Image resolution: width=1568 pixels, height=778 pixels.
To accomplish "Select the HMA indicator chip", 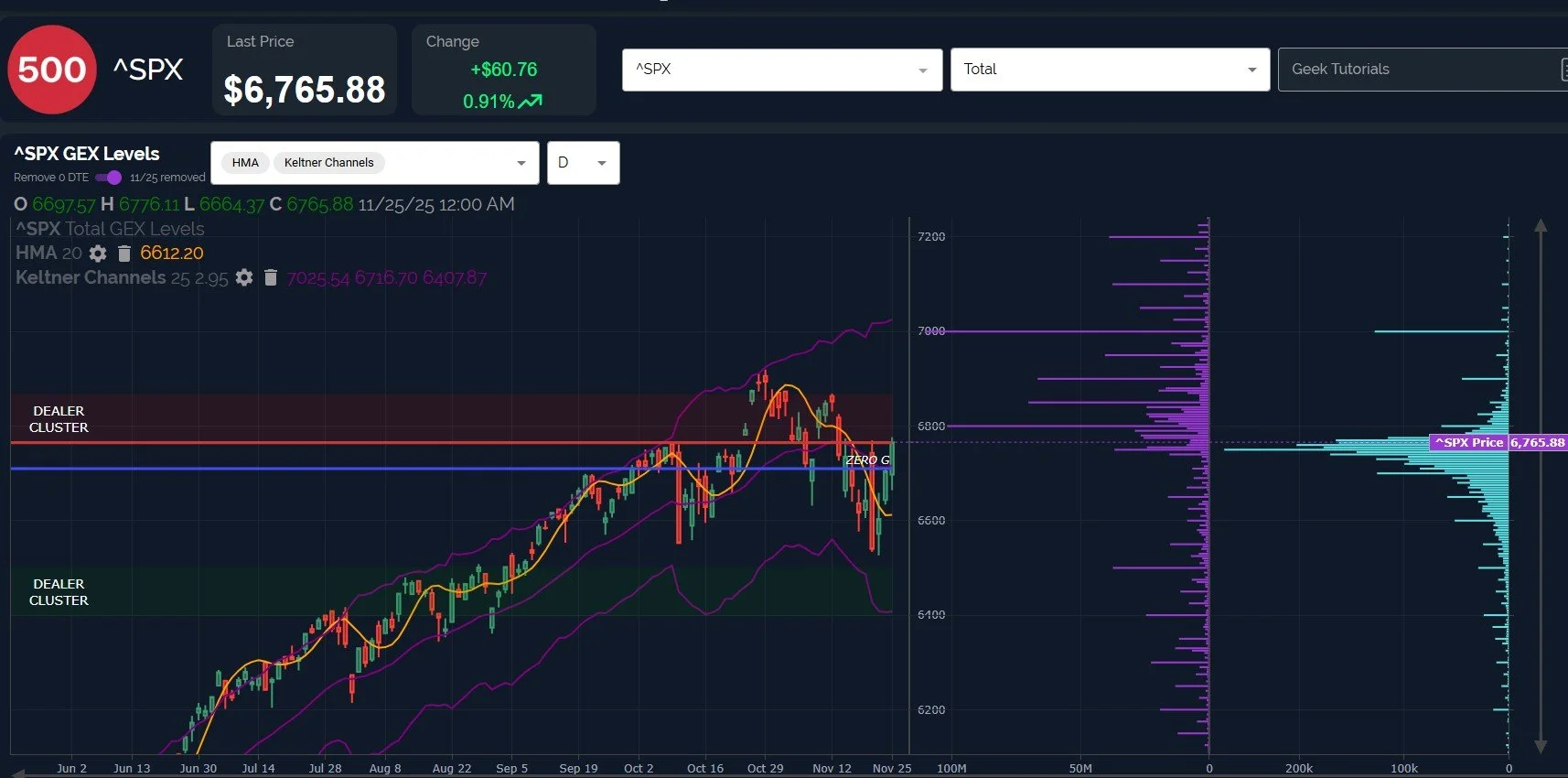I will [245, 163].
